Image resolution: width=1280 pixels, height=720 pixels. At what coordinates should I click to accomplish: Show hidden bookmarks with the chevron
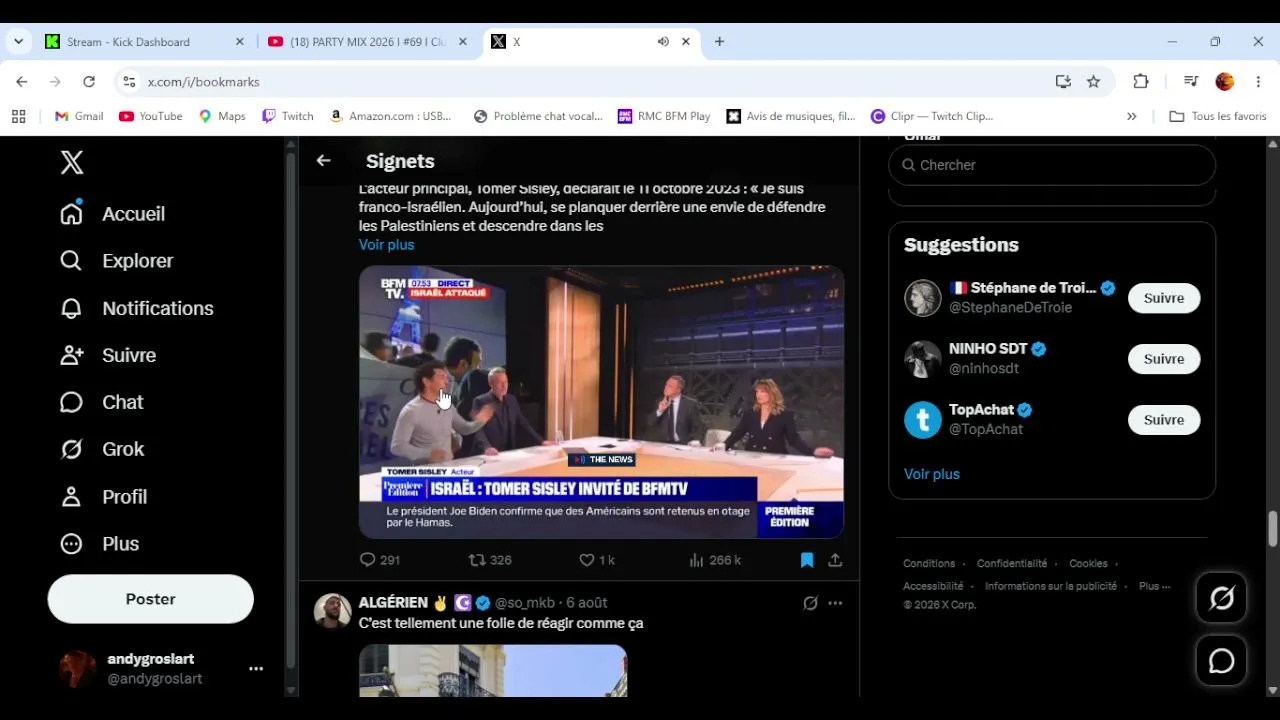click(1132, 116)
